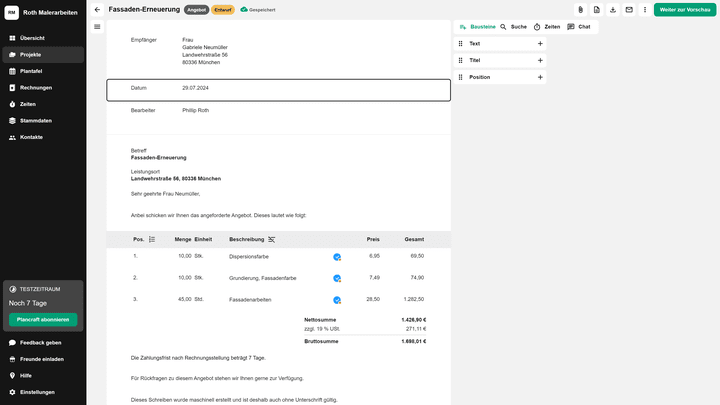Toggle the blue check badge for Grundierung, Fassadenfarbe
This screenshot has height=405, width=720.
coord(337,278)
